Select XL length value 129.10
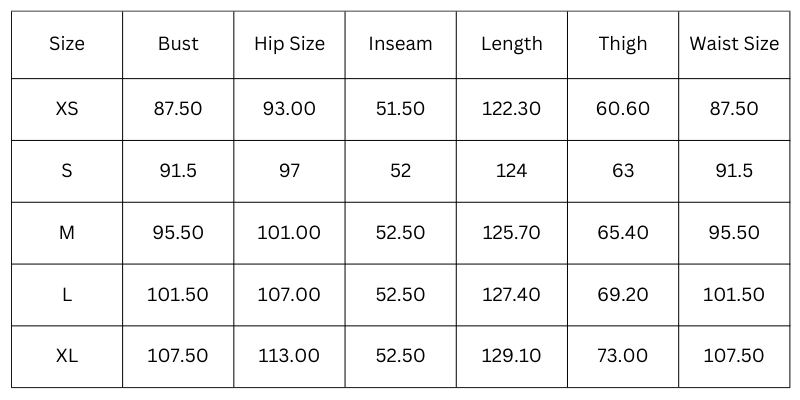The height and width of the screenshot is (400, 800). (x=511, y=356)
